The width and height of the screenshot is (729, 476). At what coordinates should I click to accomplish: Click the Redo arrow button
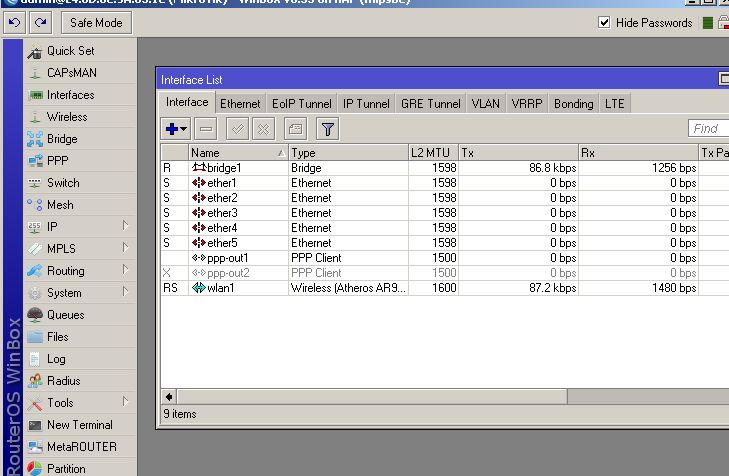tap(40, 22)
